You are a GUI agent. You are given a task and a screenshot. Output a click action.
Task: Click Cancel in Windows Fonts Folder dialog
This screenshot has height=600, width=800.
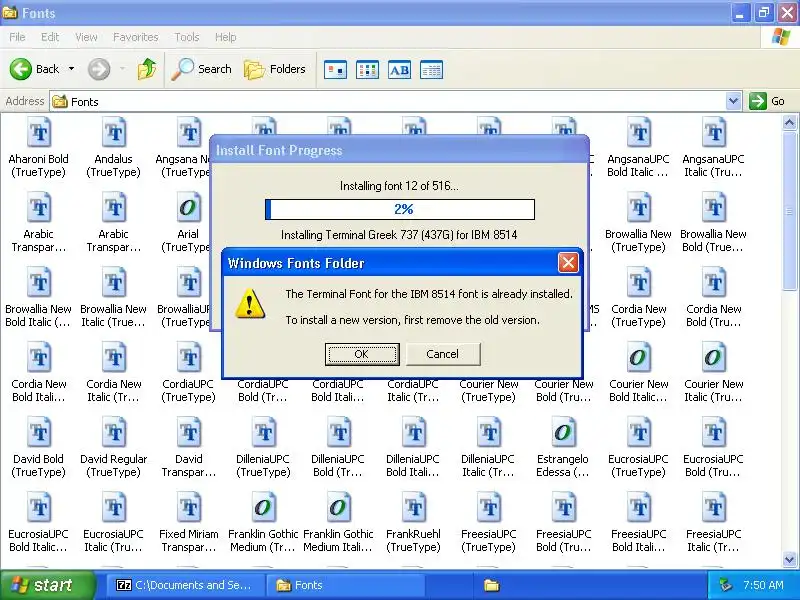443,354
